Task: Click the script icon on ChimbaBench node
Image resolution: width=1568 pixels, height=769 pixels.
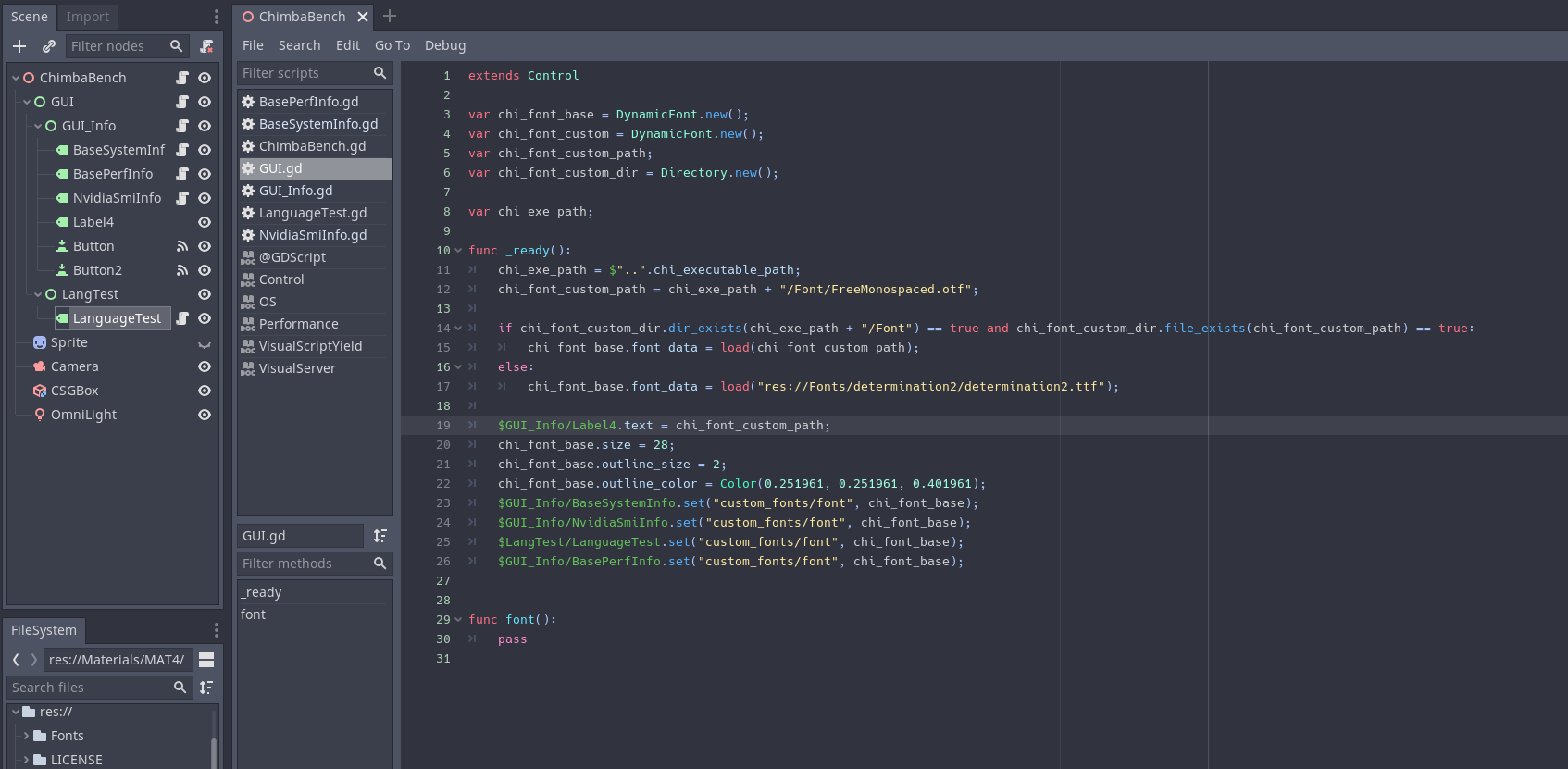Action: coord(182,78)
